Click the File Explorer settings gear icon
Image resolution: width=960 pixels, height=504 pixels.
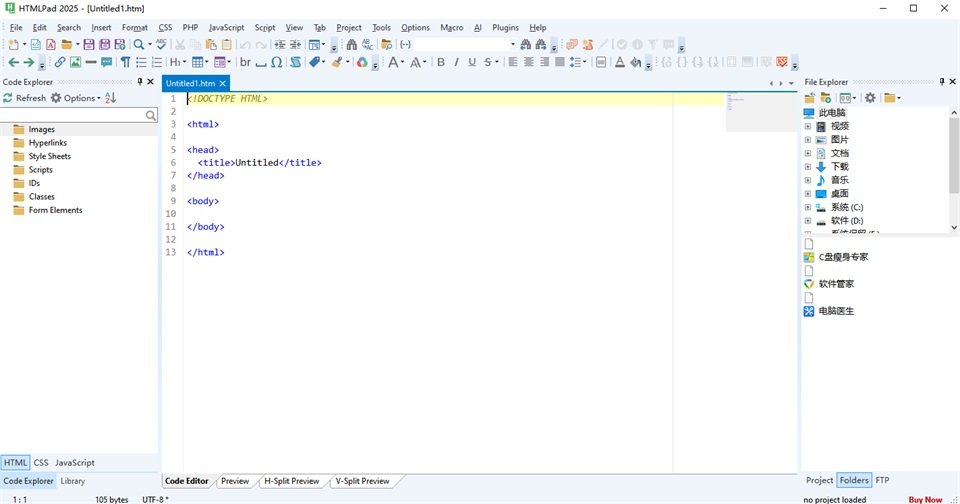[x=870, y=98]
